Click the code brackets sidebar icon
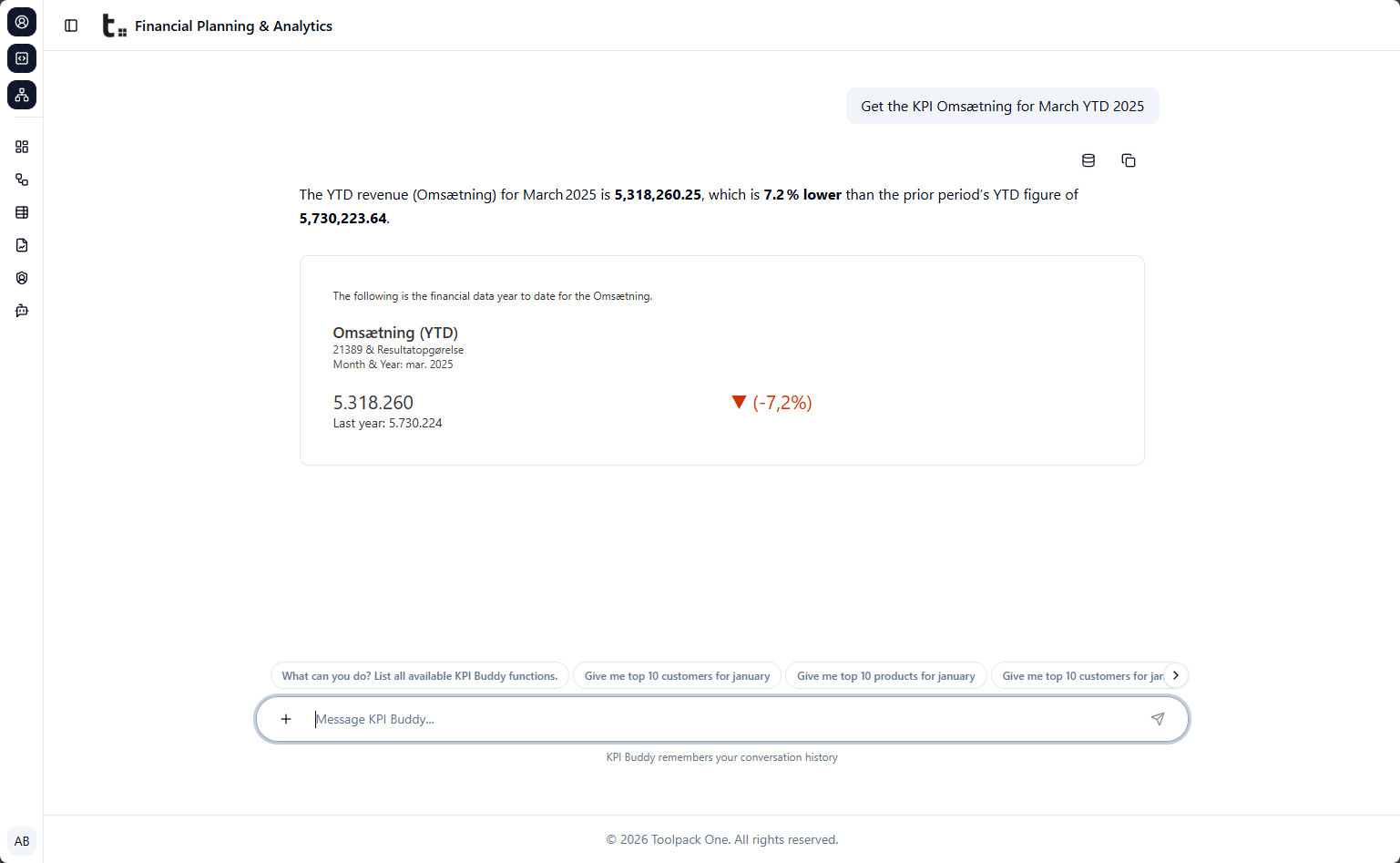 [x=22, y=58]
